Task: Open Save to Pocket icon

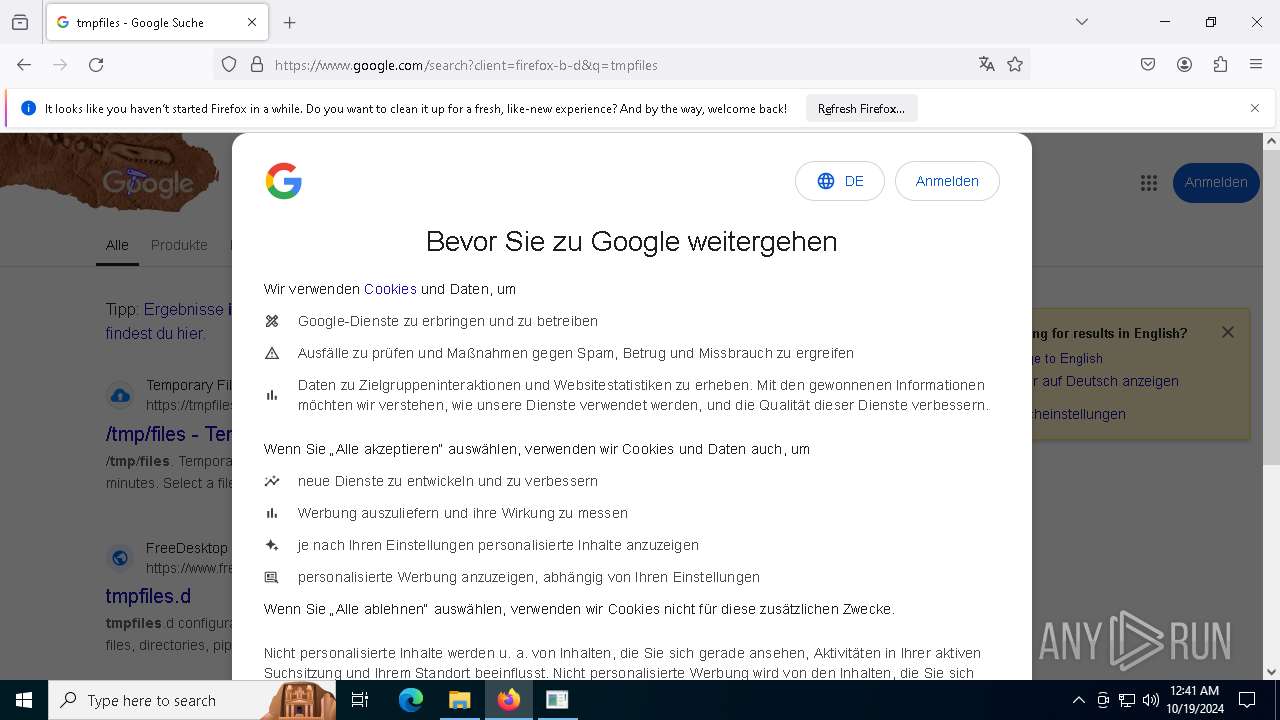Action: (1148, 65)
